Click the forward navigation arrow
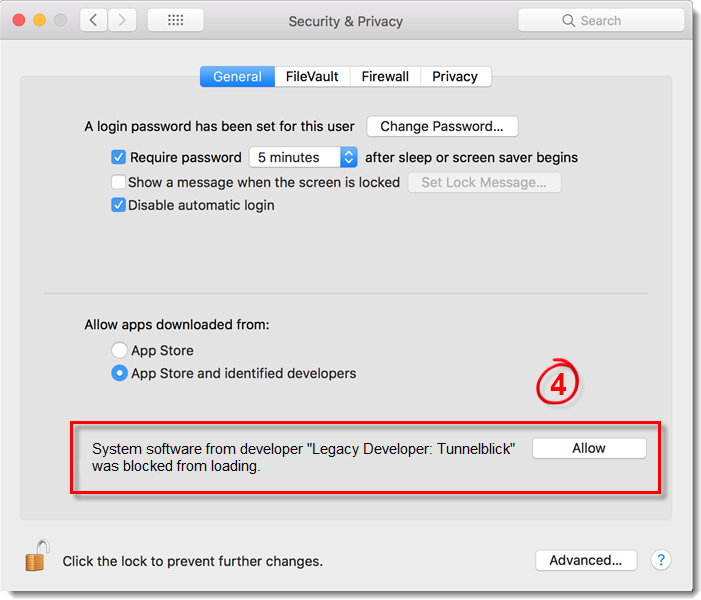The image size is (701, 600). (122, 20)
